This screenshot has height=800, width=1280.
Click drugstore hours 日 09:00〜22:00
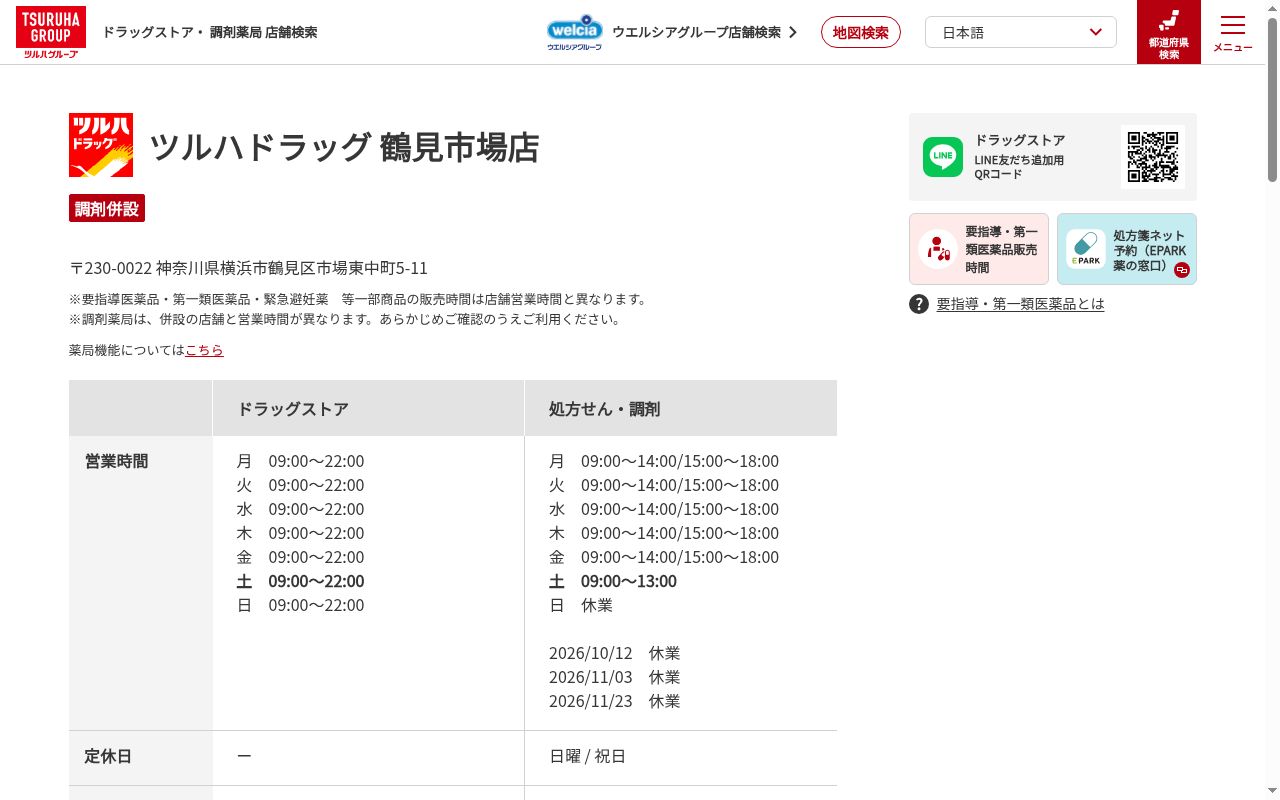(x=301, y=605)
